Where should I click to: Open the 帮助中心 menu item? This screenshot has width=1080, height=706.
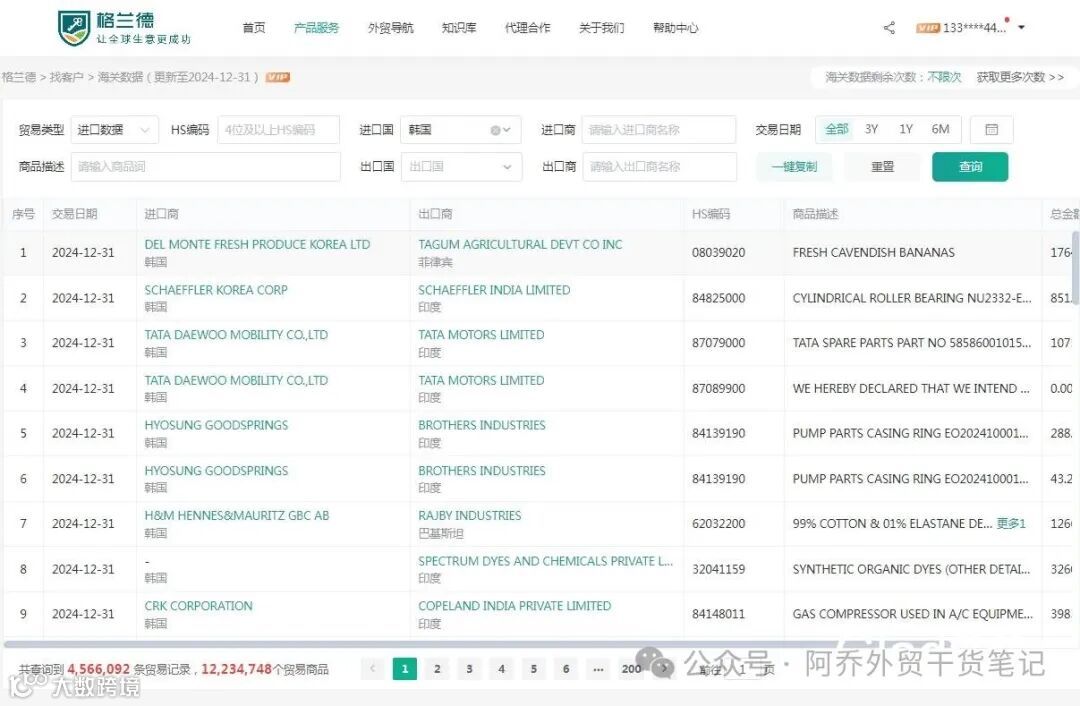pos(675,28)
